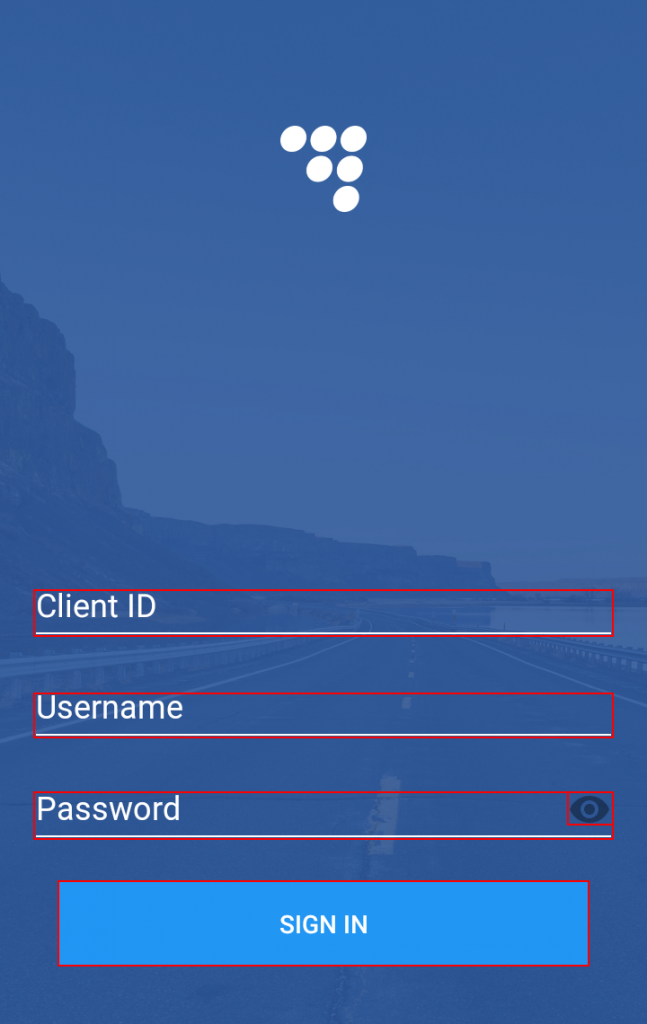
Task: Click into the Password field
Action: (x=302, y=815)
